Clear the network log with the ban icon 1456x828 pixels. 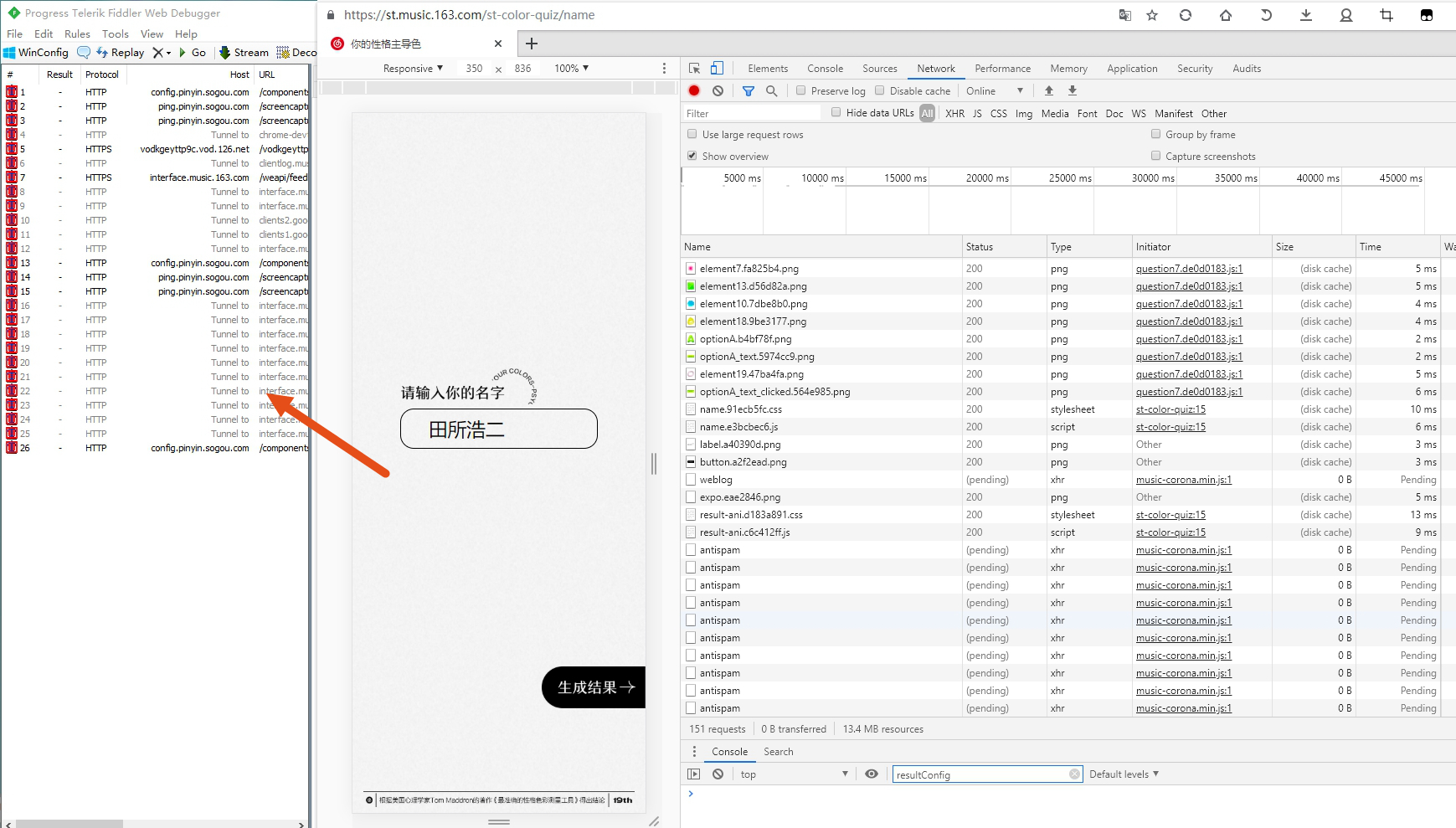(718, 90)
